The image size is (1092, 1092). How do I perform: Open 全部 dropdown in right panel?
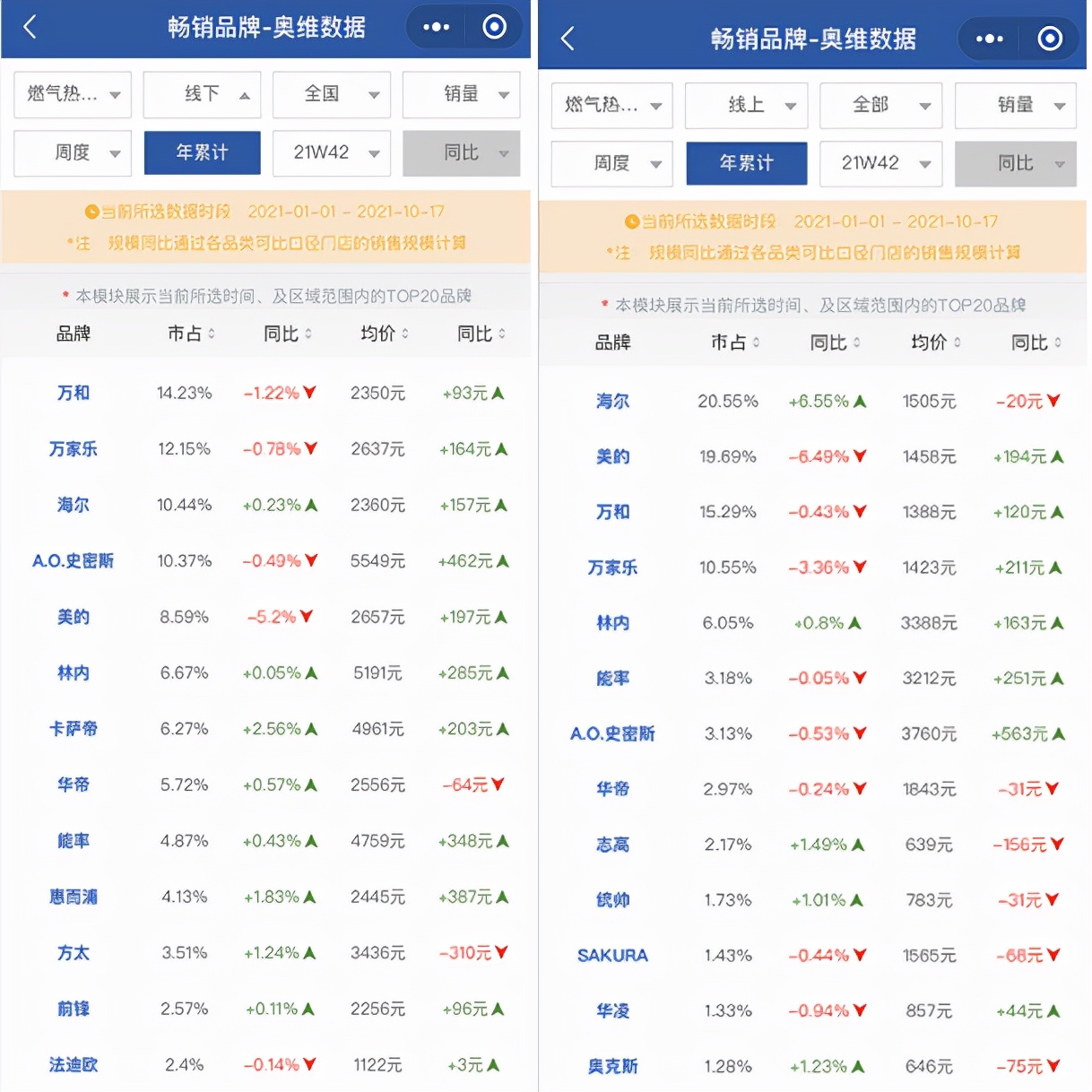881,106
